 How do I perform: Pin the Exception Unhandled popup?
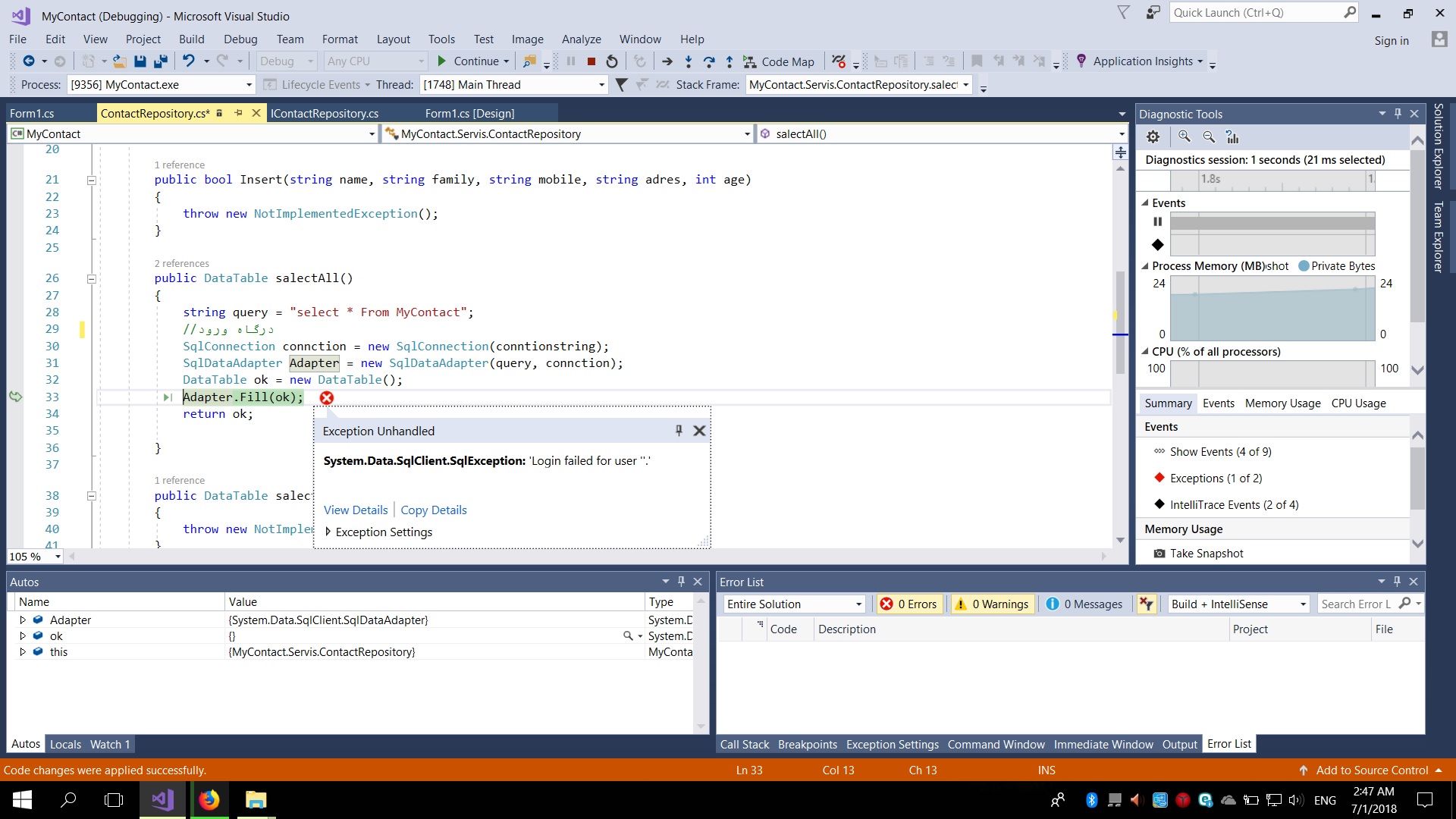pyautogui.click(x=679, y=431)
